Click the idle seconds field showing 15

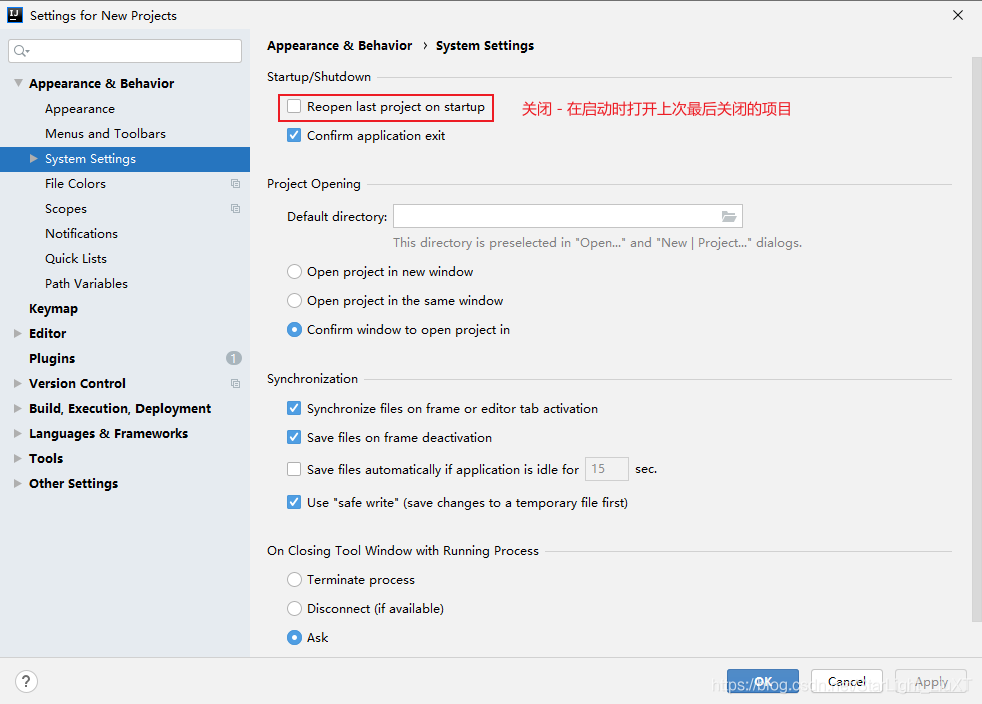606,469
